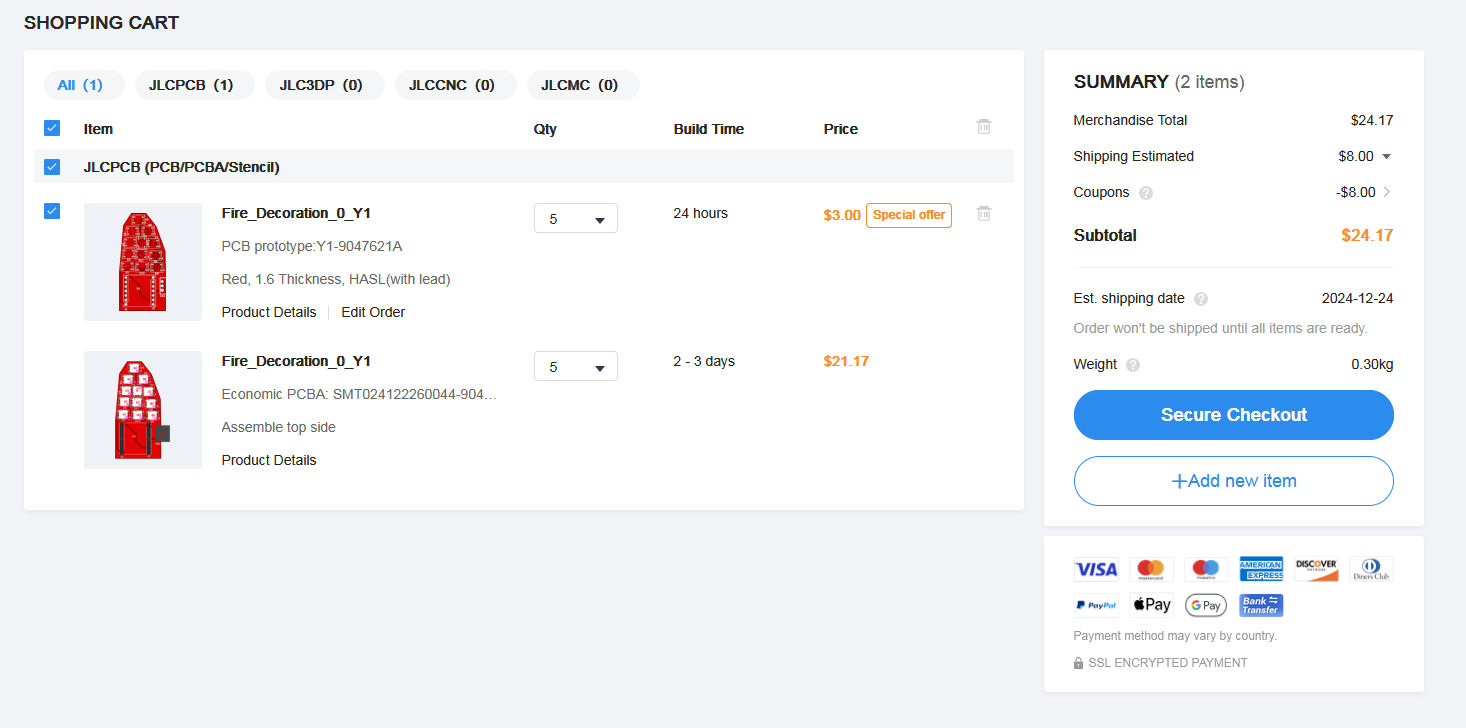This screenshot has width=1466, height=728.
Task: Click the Secure Checkout button
Action: coord(1234,415)
